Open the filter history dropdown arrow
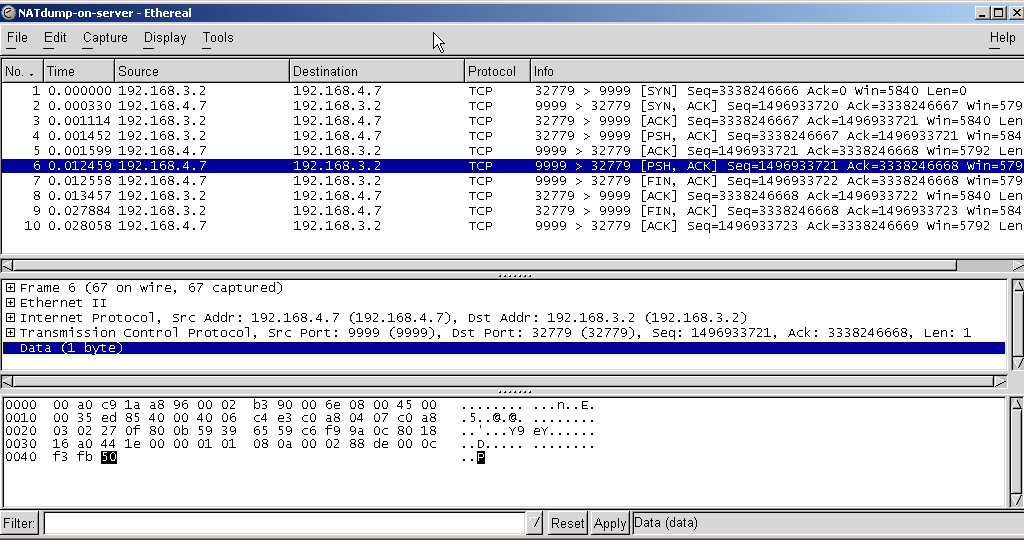 (x=536, y=523)
